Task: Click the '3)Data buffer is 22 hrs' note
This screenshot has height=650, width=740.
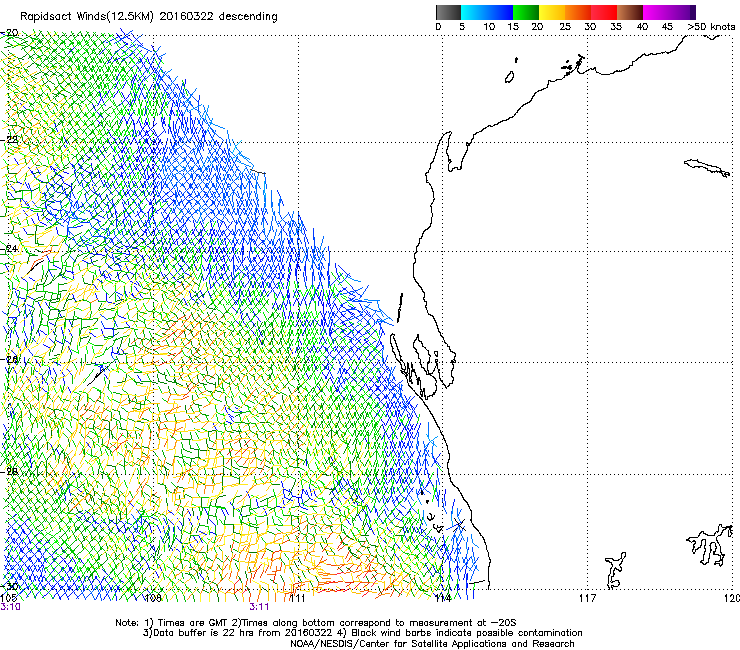Action: coord(362,633)
